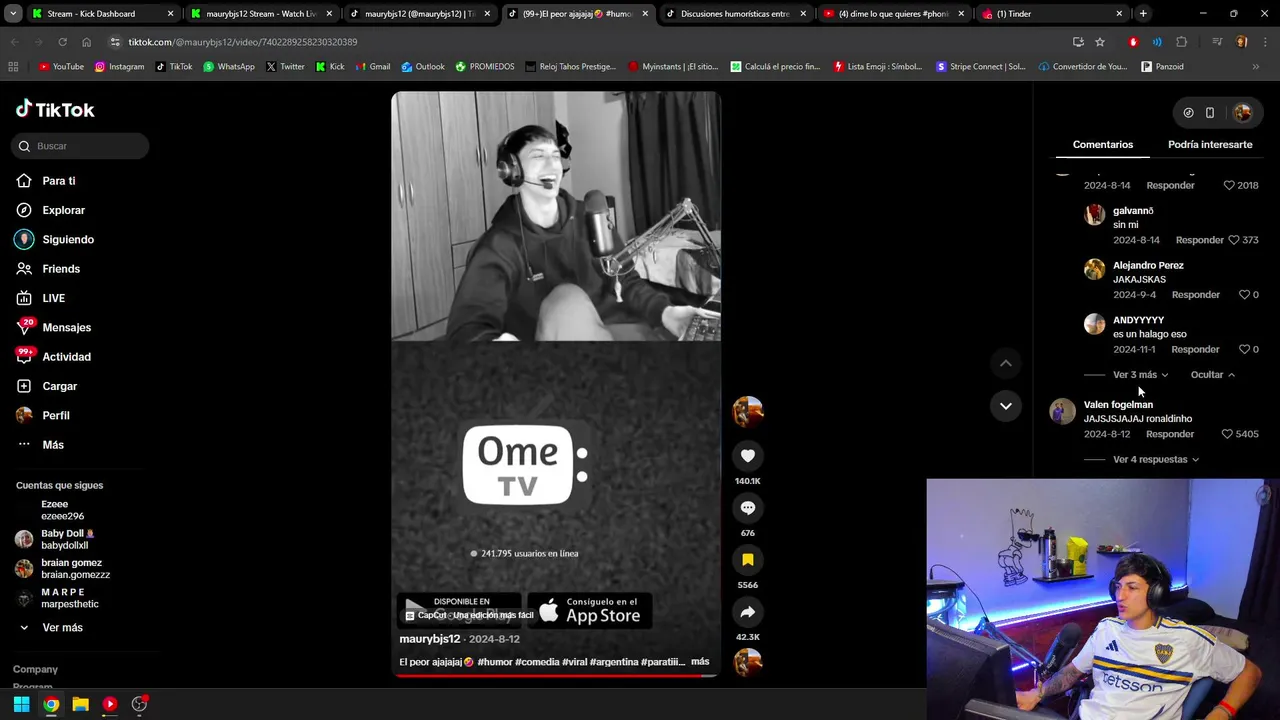Open Chrome extensions puzzle icon
Screen dimensions: 1280x720
click(1182, 42)
